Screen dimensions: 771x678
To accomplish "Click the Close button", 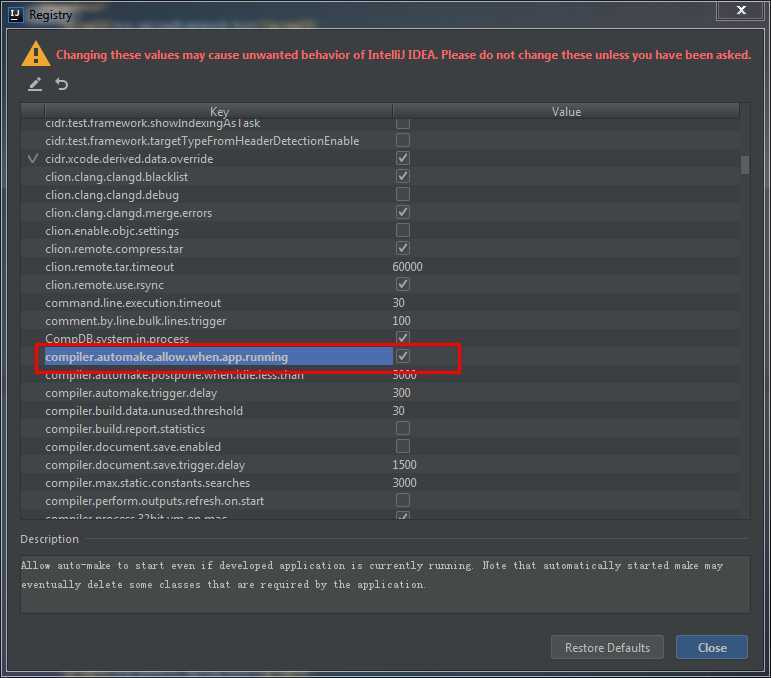I will (x=712, y=648).
